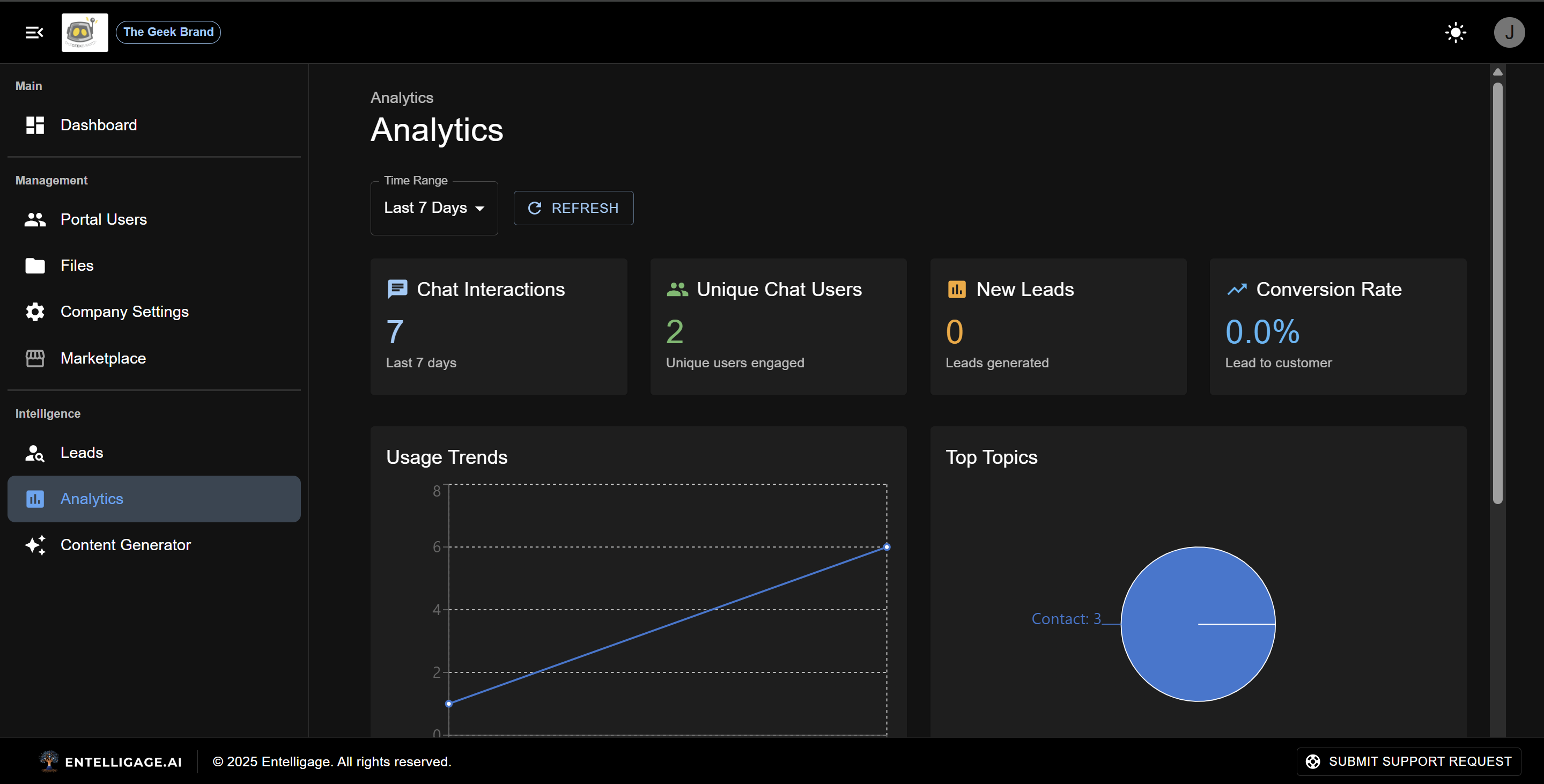The height and width of the screenshot is (784, 1544).
Task: Click the New Leads value 0
Action: (x=954, y=331)
